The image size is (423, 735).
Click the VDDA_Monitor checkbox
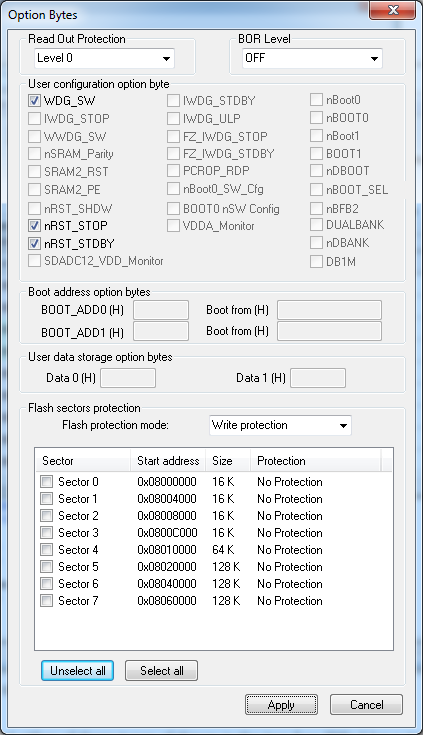[174, 226]
